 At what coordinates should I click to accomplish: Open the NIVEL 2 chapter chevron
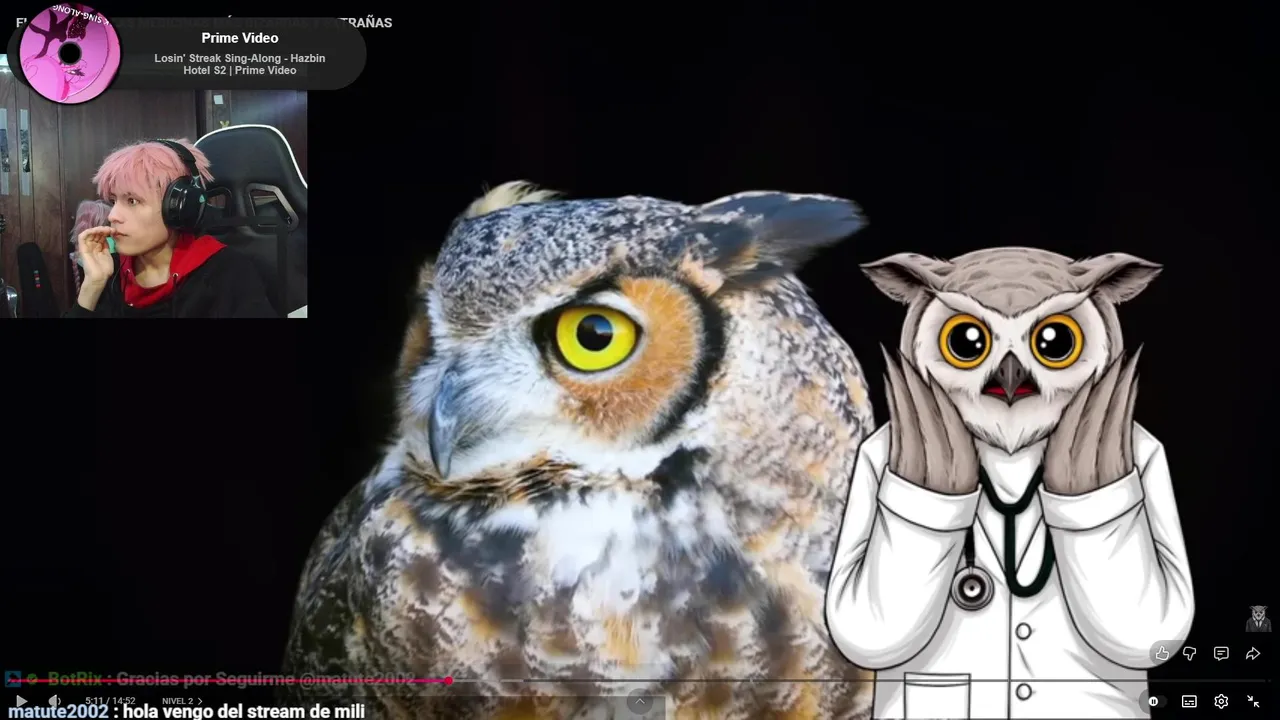(x=200, y=701)
